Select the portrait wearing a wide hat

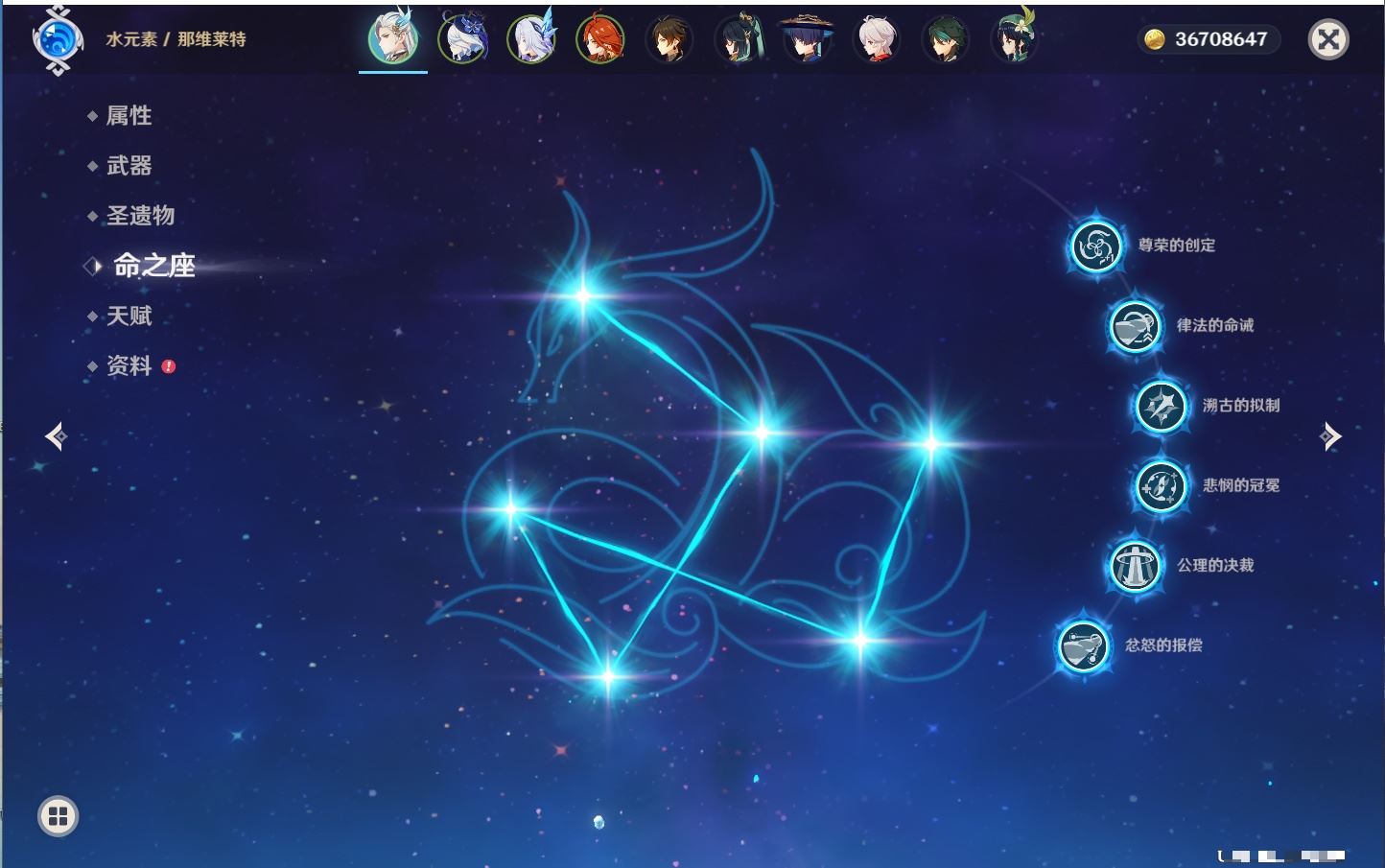point(808,39)
